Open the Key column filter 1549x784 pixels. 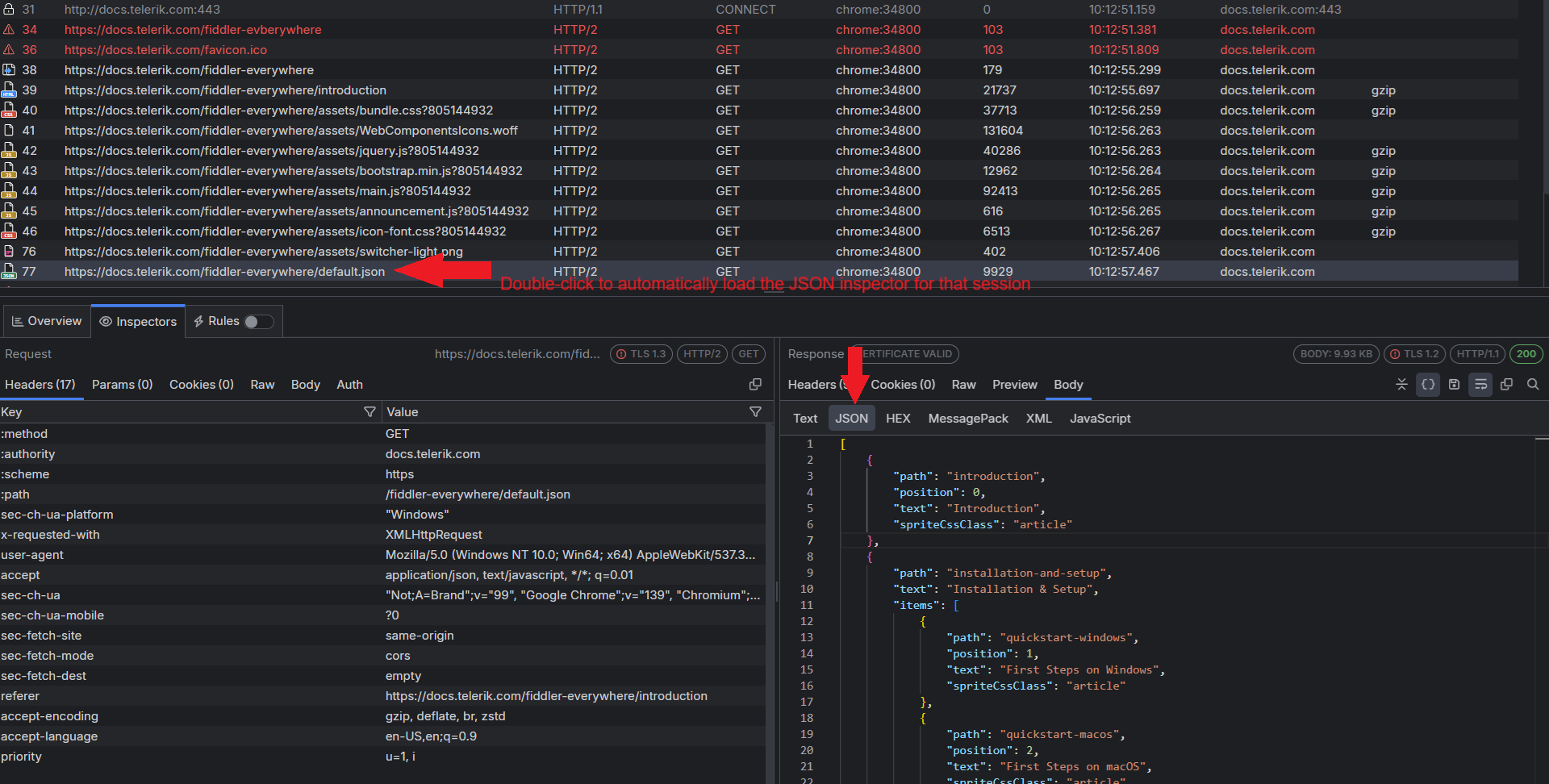coord(370,412)
